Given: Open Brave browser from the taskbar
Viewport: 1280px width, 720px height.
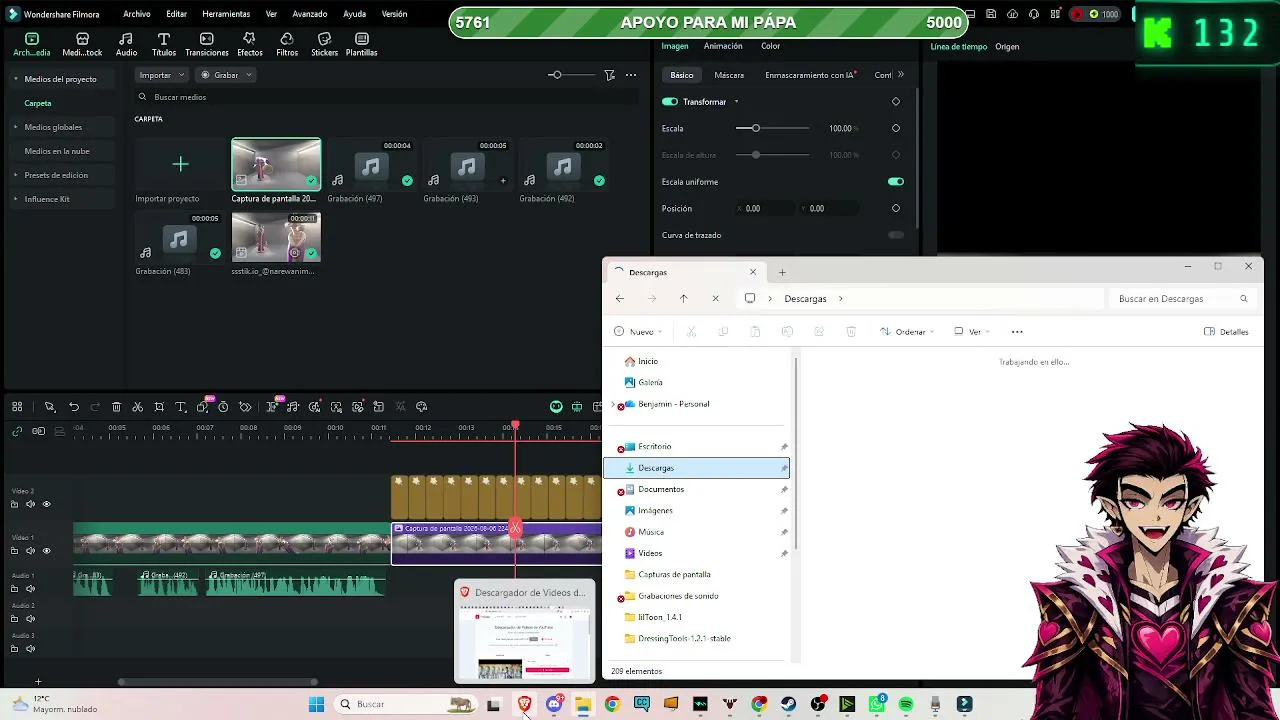Looking at the screenshot, I should [x=524, y=704].
